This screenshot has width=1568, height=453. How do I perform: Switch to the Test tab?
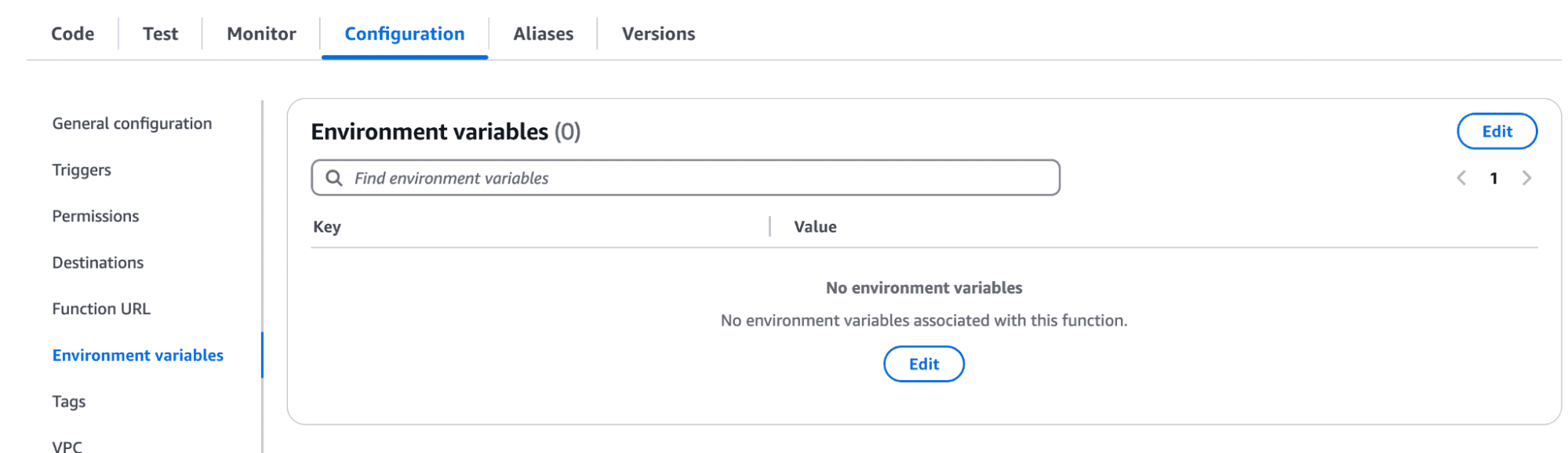(x=160, y=34)
